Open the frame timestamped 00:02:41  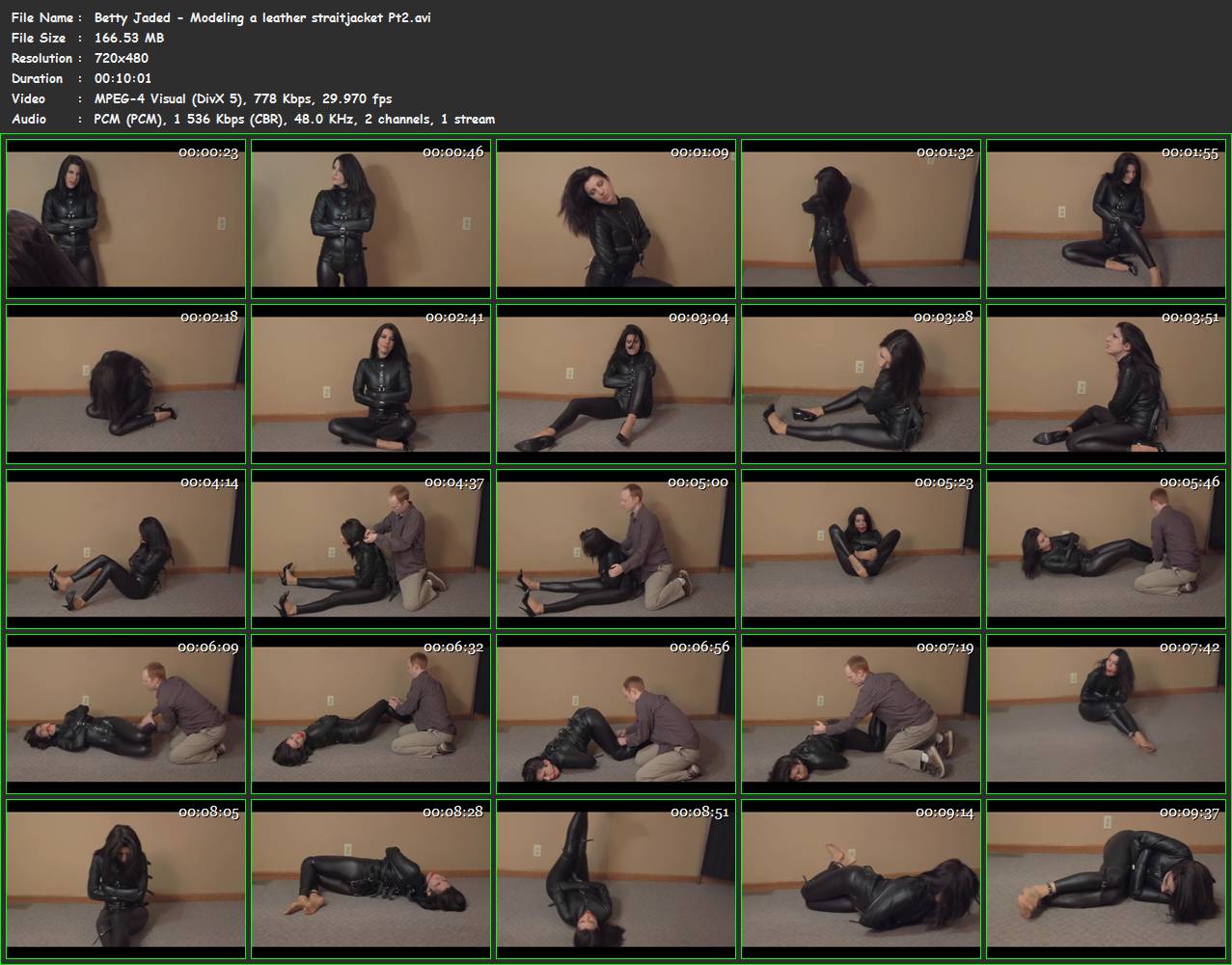[x=370, y=384]
